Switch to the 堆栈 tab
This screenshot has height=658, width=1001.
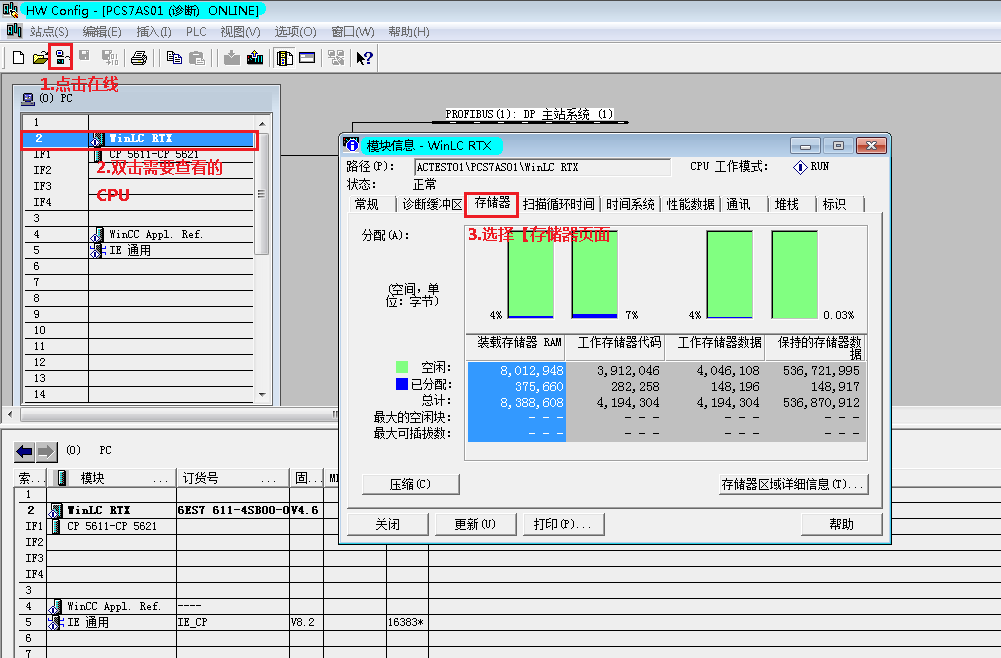(x=786, y=204)
